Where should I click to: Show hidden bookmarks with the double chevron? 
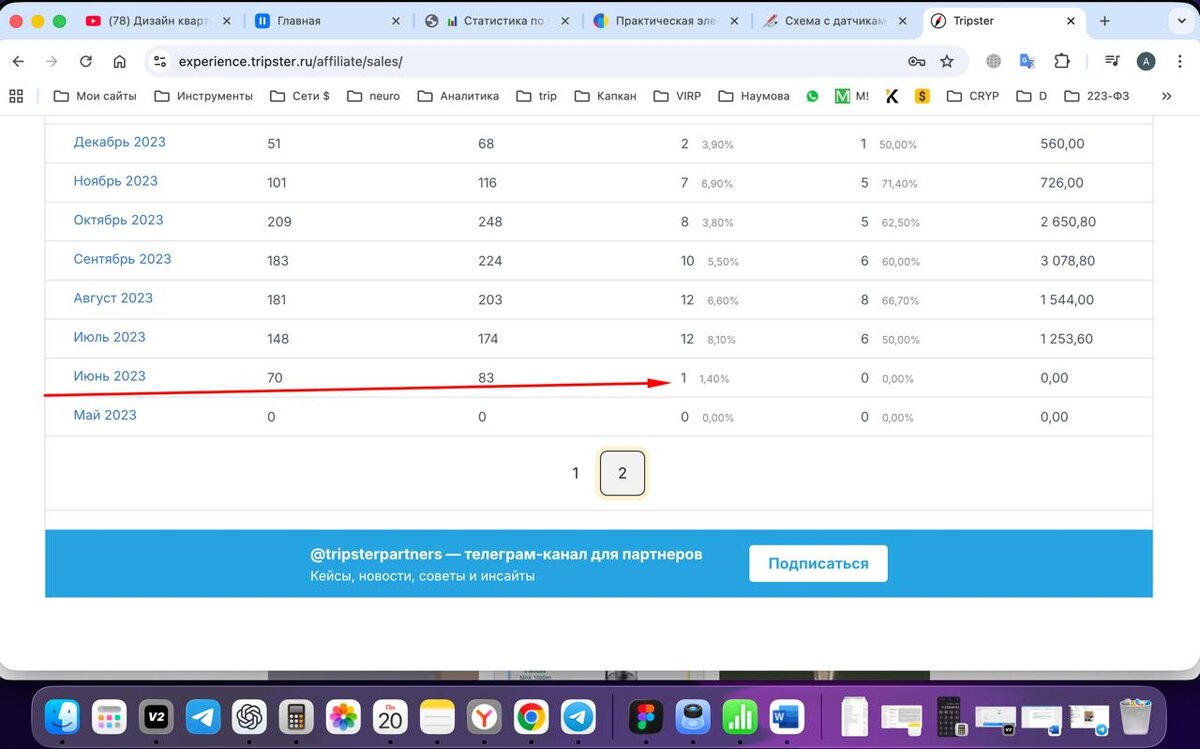point(1166,96)
